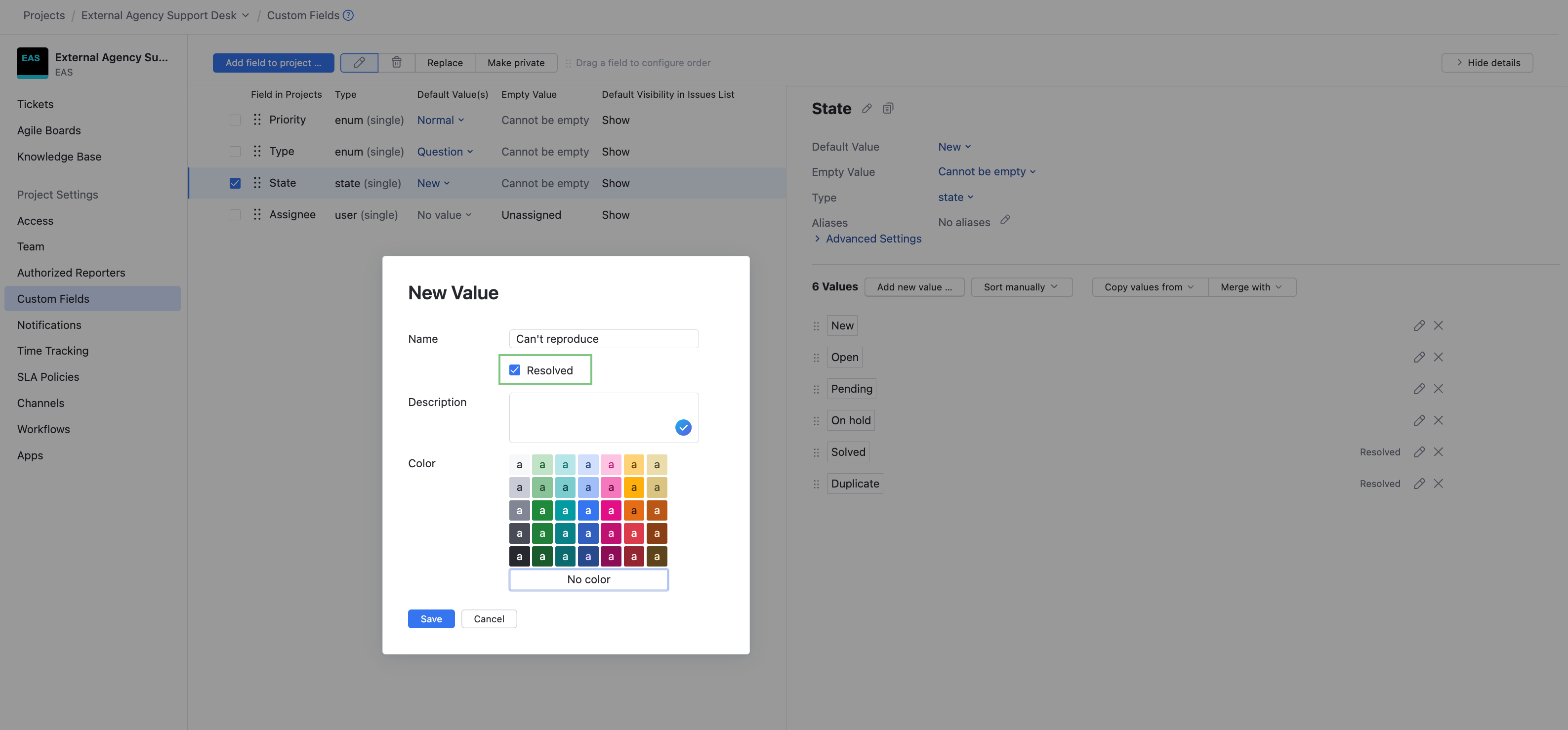Edit the Pending value using its pencil icon
Screen dimensions: 1568x730
click(x=1419, y=388)
